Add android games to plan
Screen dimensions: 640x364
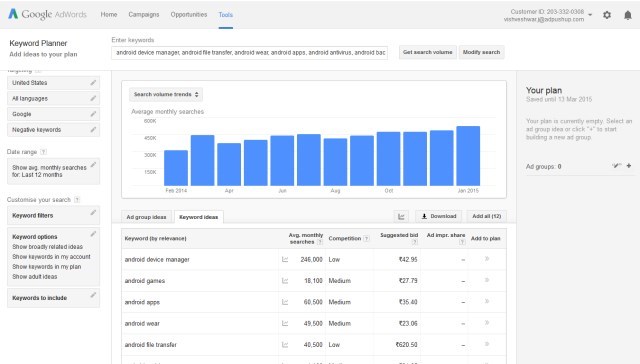point(487,280)
